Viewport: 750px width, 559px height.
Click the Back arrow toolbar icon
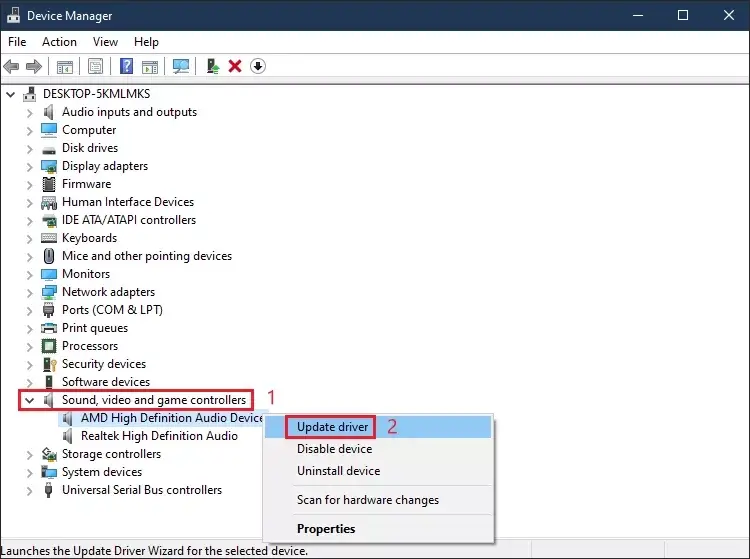click(11, 66)
